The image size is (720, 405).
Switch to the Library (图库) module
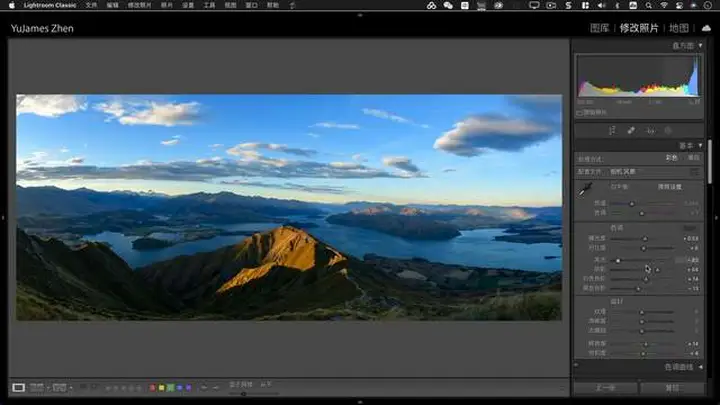click(599, 28)
